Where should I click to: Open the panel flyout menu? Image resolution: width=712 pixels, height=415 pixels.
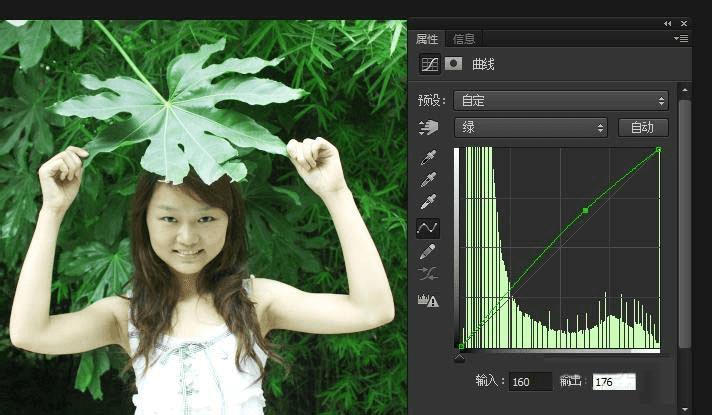(x=682, y=39)
